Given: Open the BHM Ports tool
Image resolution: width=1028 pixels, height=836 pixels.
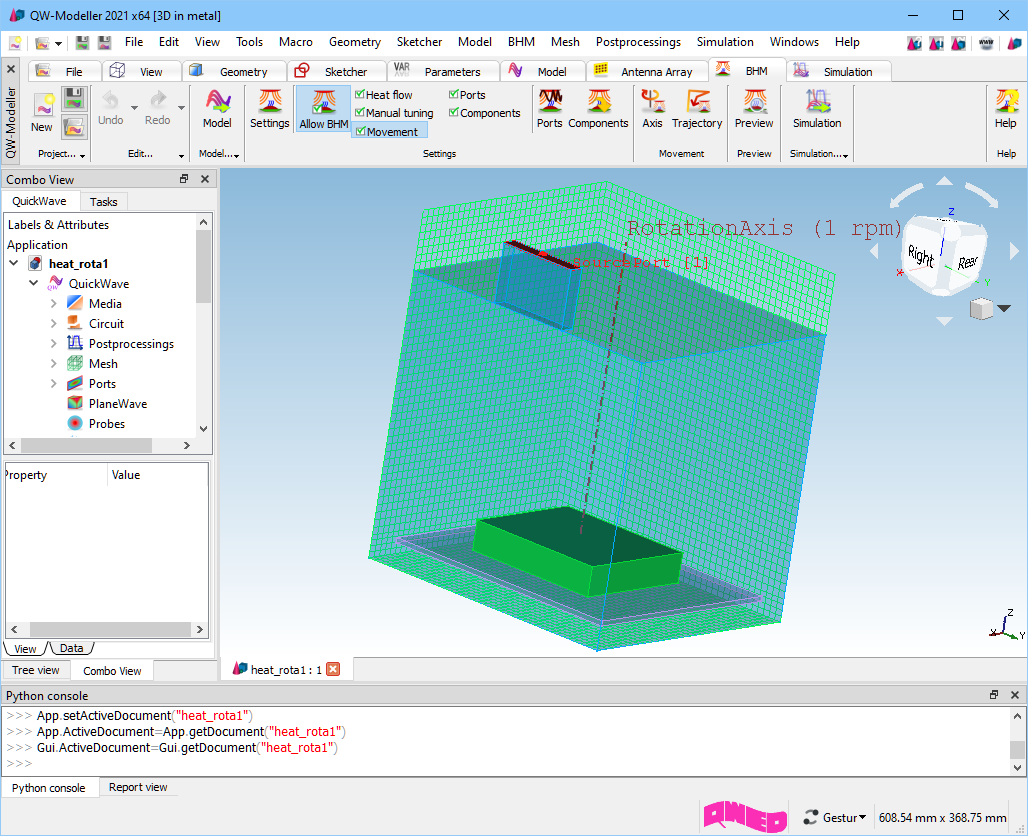Looking at the screenshot, I should coord(549,109).
